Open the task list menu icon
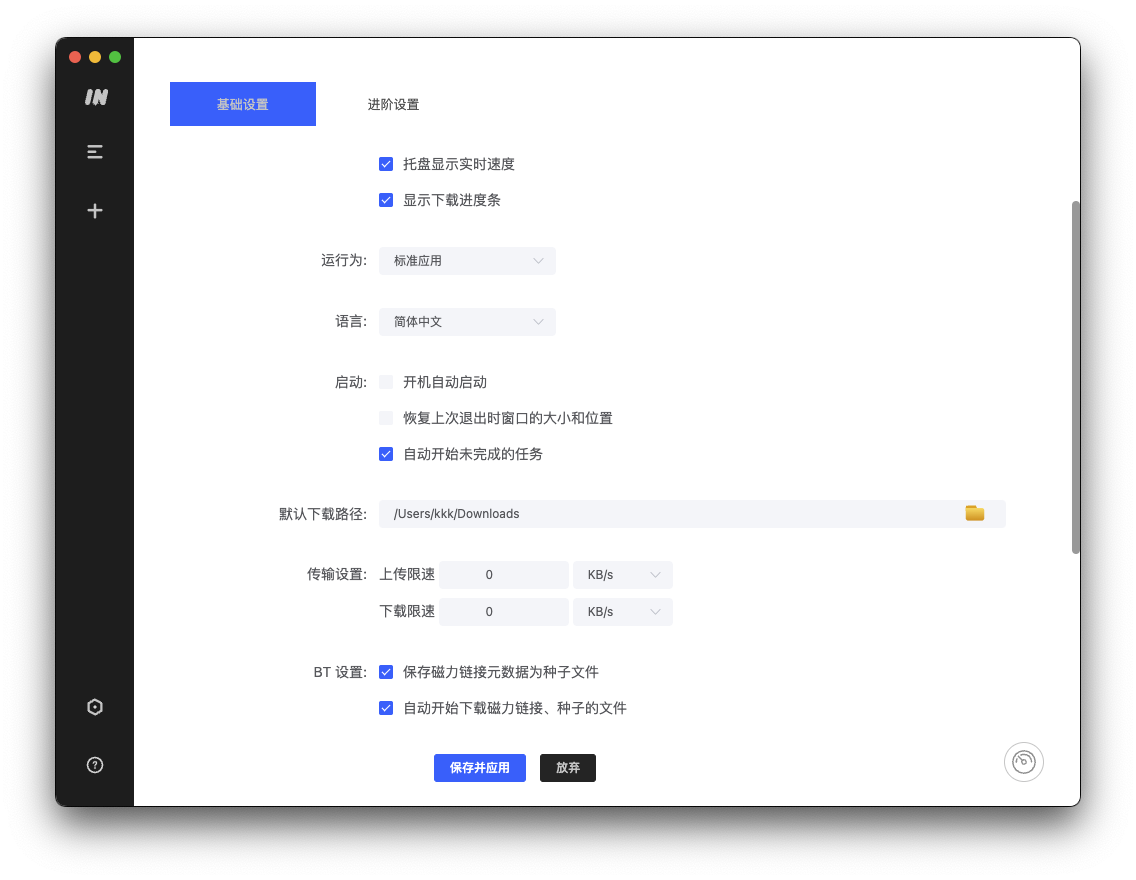 [x=95, y=151]
